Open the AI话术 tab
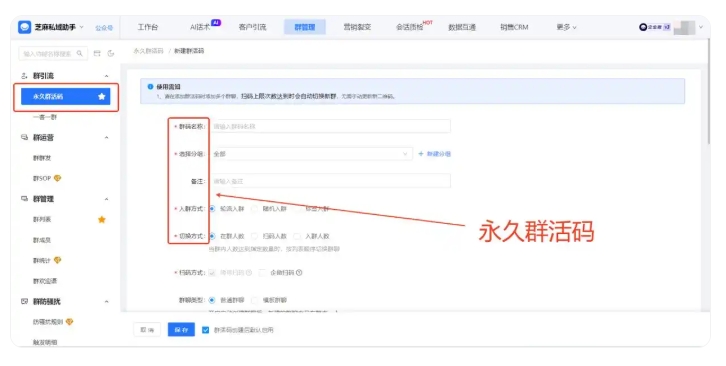Screen dimensions: 726x366 200,27
